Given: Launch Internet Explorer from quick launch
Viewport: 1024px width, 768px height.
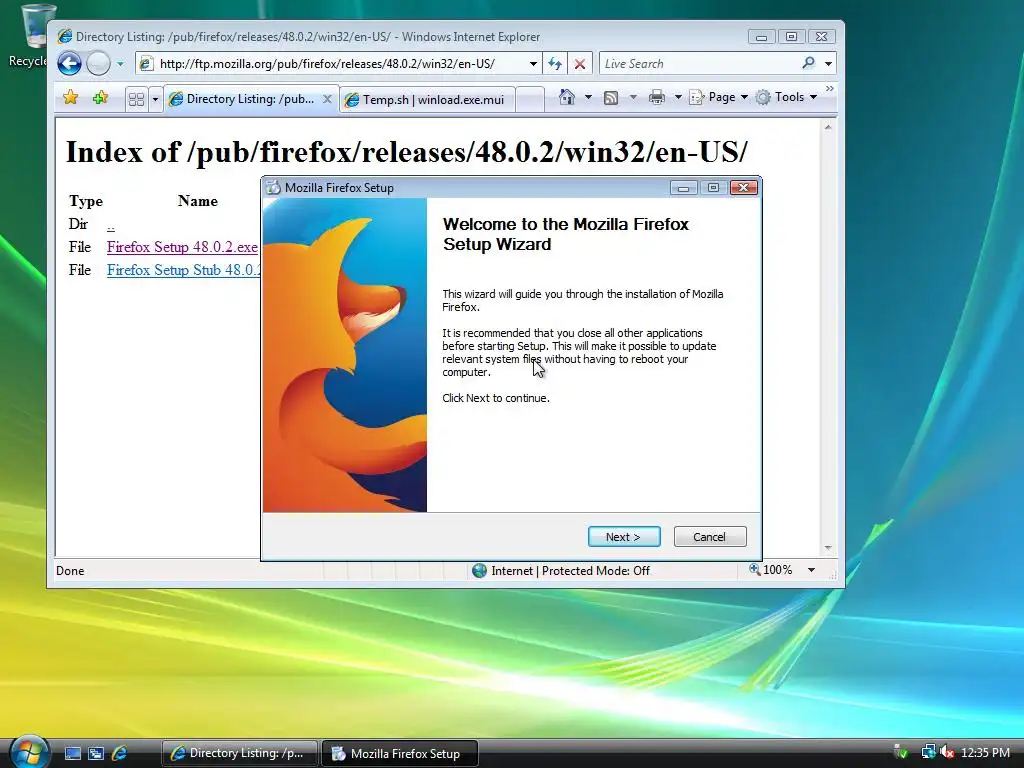Looking at the screenshot, I should [119, 754].
